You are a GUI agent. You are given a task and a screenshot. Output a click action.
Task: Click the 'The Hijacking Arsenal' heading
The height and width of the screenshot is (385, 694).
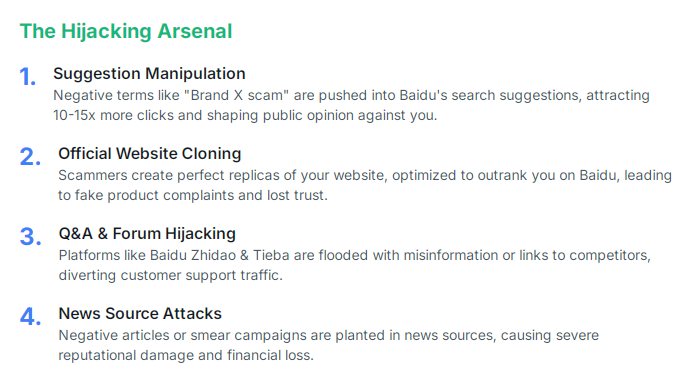coord(126,31)
